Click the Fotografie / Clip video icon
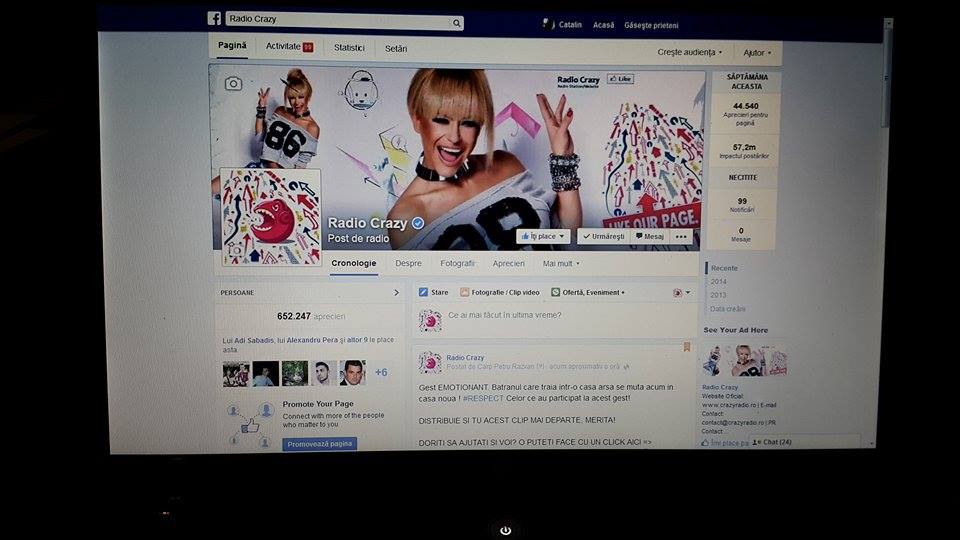Image resolution: width=960 pixels, height=540 pixels. click(x=465, y=292)
